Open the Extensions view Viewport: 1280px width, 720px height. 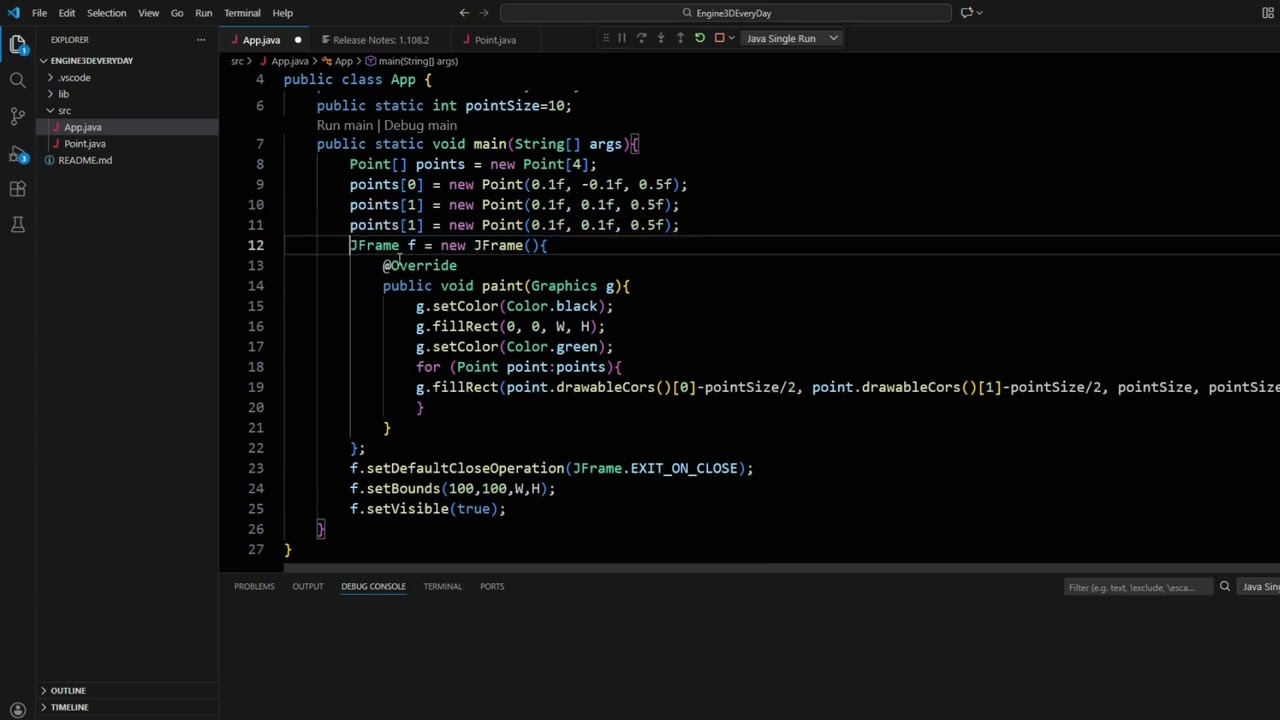18,189
